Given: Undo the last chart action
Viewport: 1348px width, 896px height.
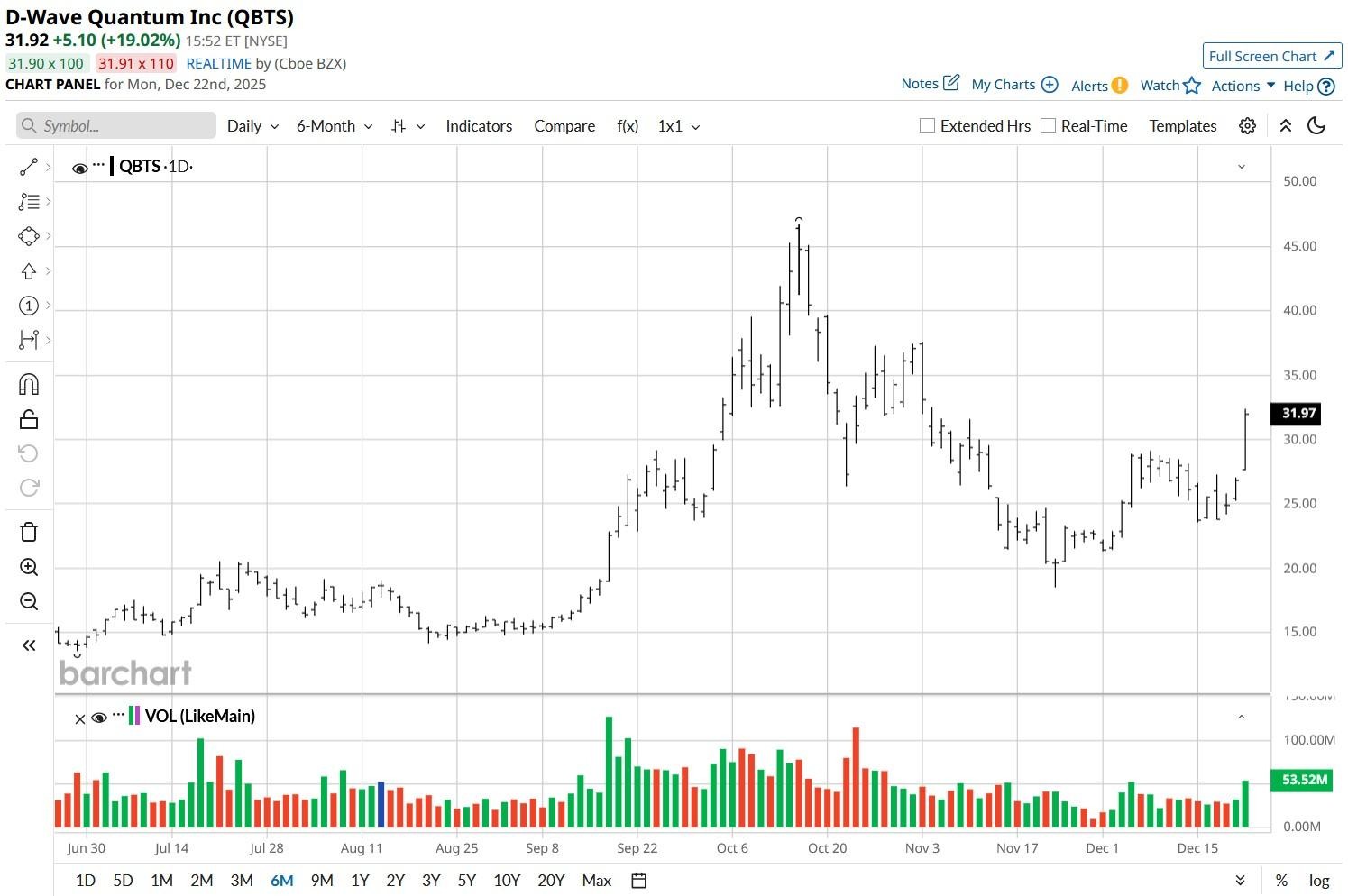Looking at the screenshot, I should tap(29, 453).
